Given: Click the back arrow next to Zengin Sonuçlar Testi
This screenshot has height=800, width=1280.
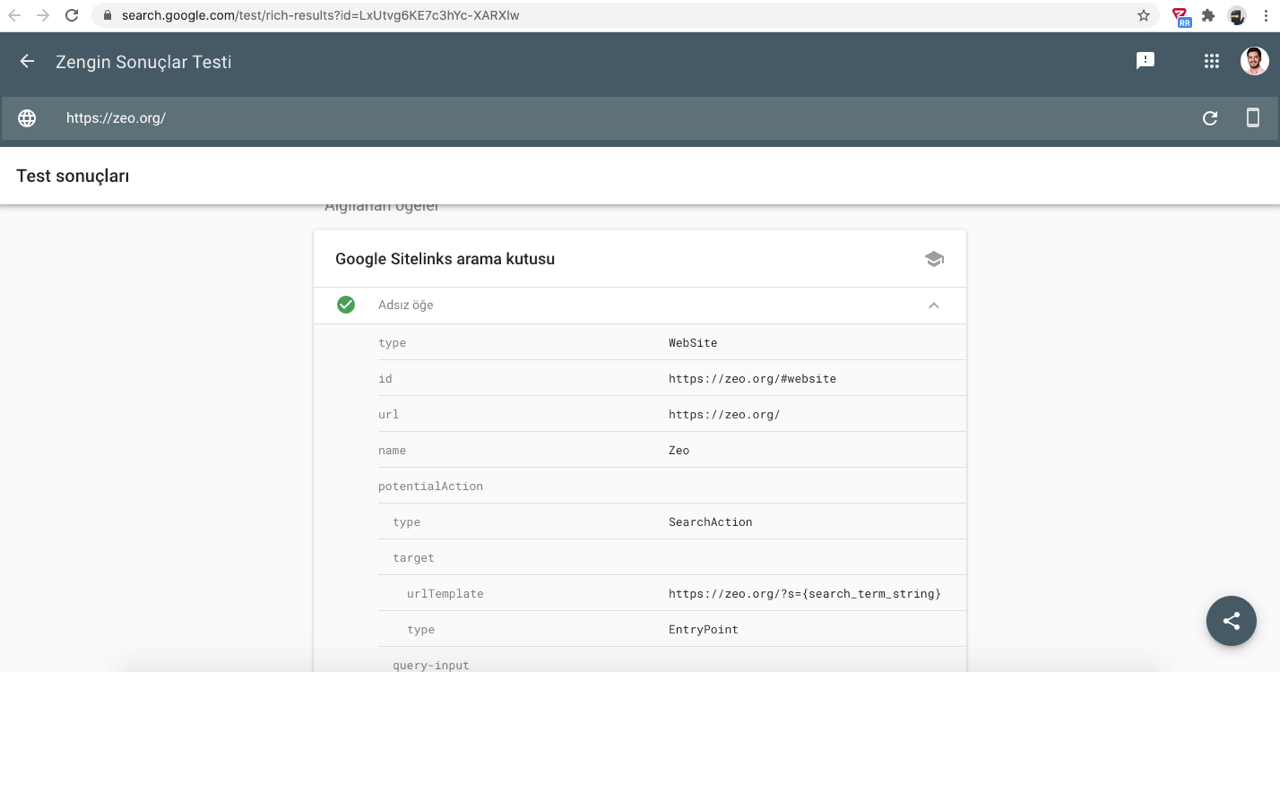Looking at the screenshot, I should tap(26, 61).
